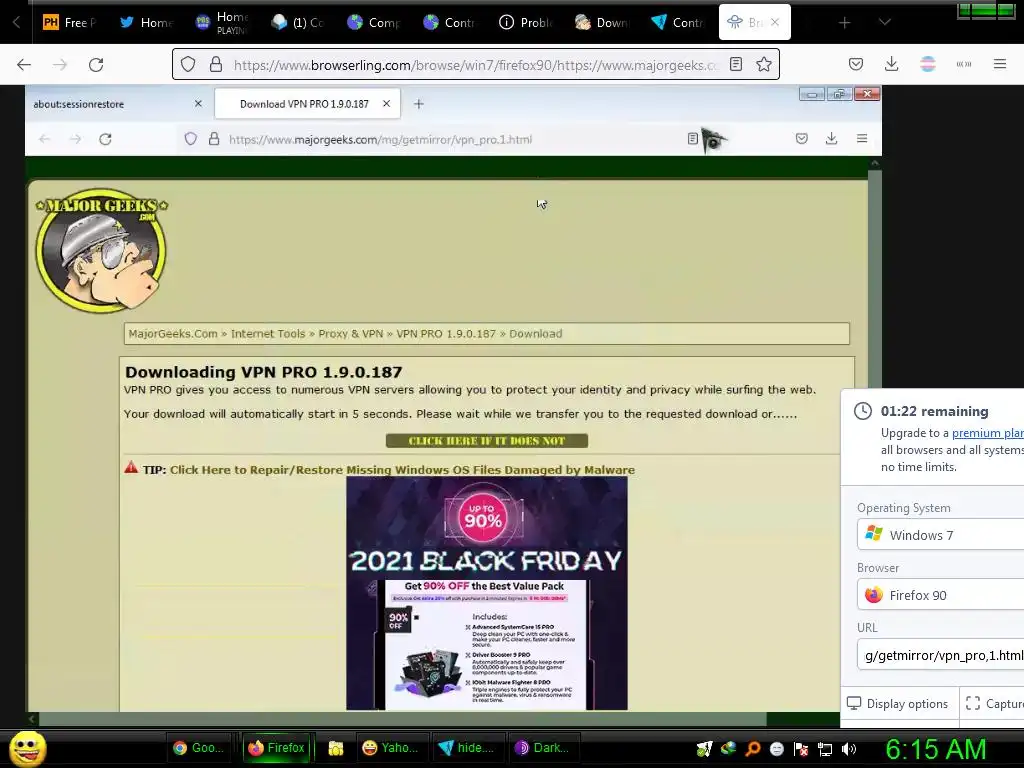Open VPN PRO 1.9.0.187 breadcrumb link
Screen dimensions: 1024x768
(446, 334)
